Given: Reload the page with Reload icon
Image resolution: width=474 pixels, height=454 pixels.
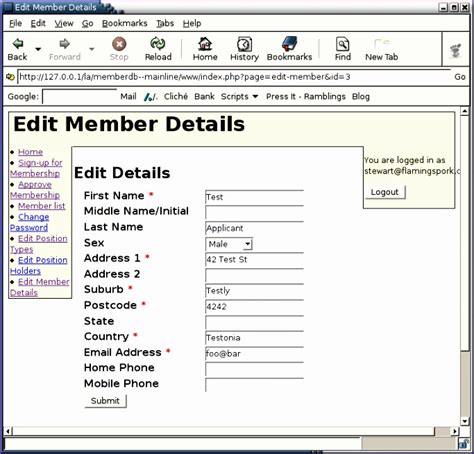Looking at the screenshot, I should 158,44.
